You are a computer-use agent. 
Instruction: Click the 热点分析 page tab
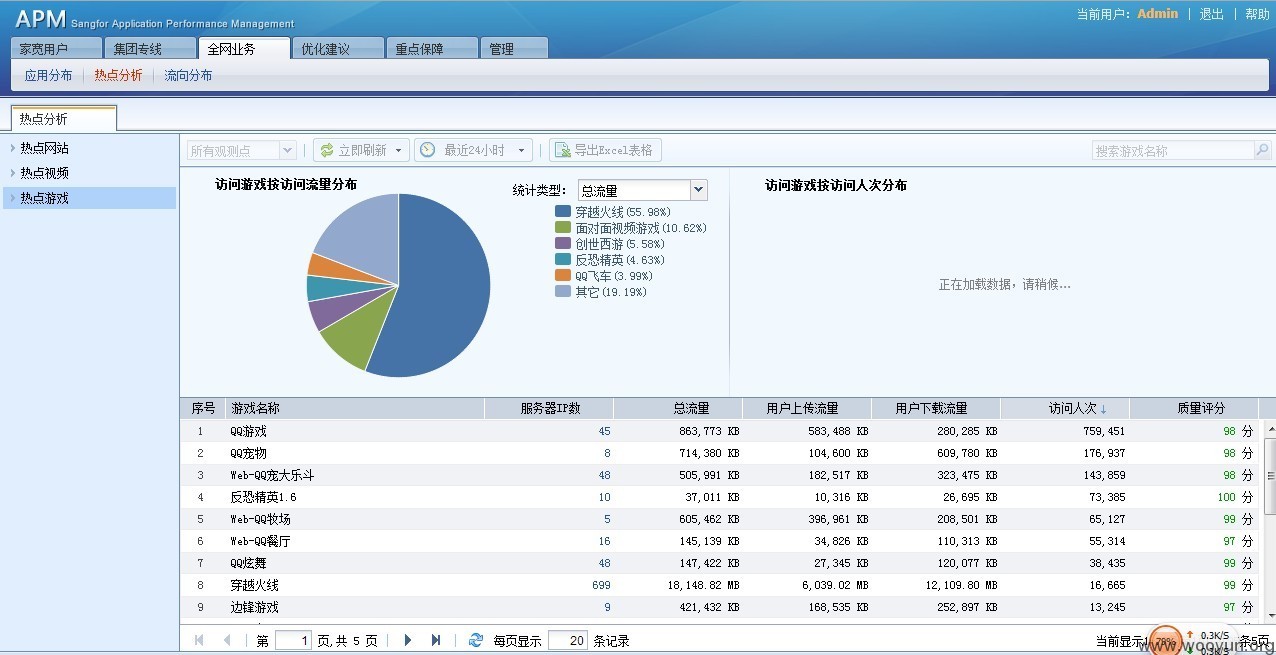[x=64, y=118]
